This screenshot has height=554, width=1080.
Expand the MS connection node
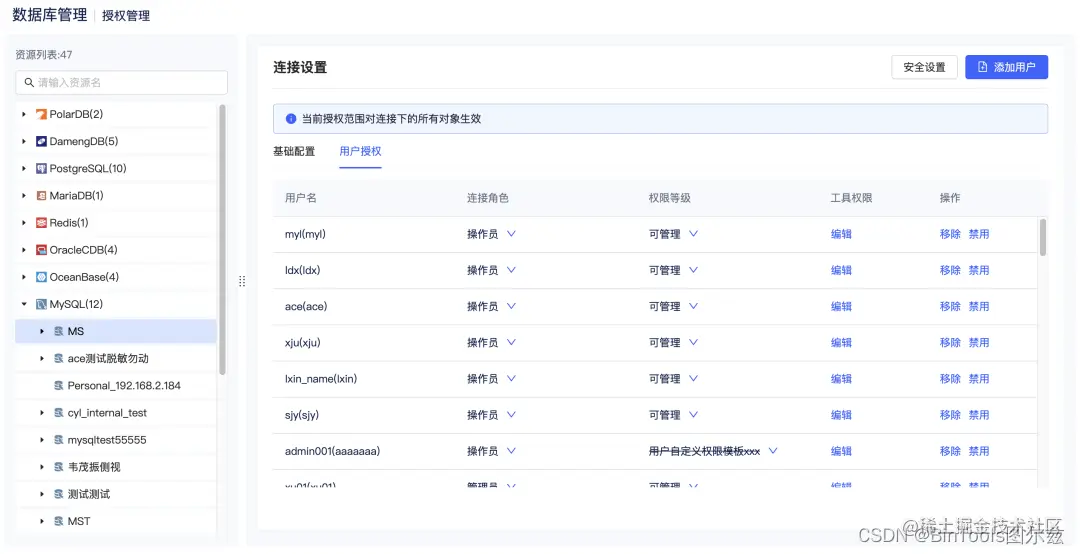point(42,331)
